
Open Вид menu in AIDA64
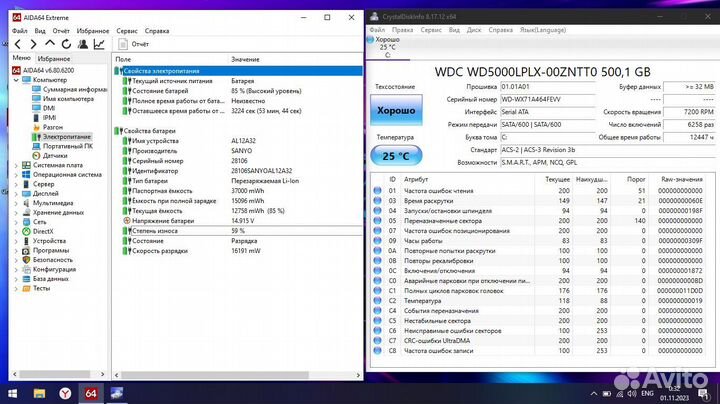tap(40, 31)
